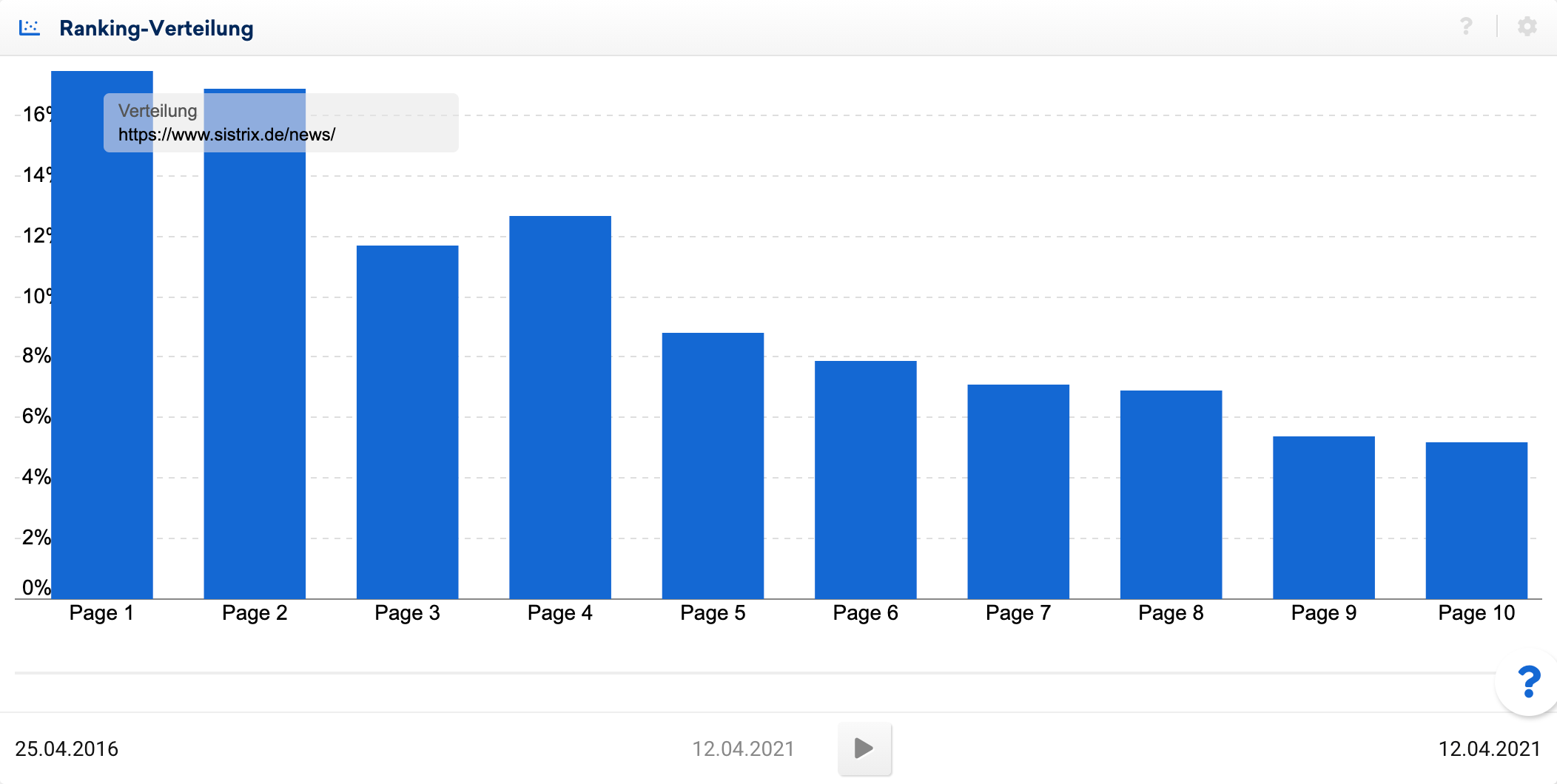Click the end date 12.04.2021 at right
This screenshot has height=784, width=1557.
(1489, 748)
